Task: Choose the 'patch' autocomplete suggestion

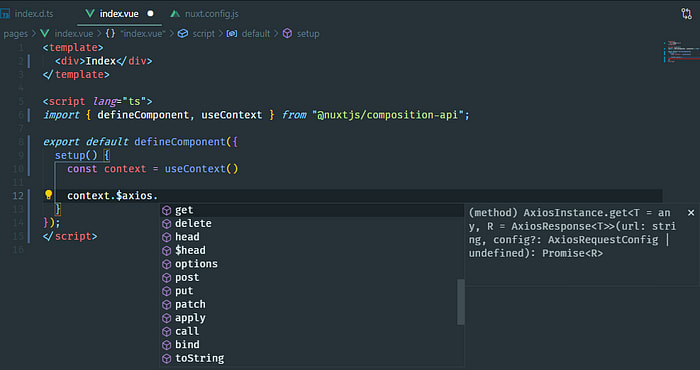Action: [x=312, y=304]
